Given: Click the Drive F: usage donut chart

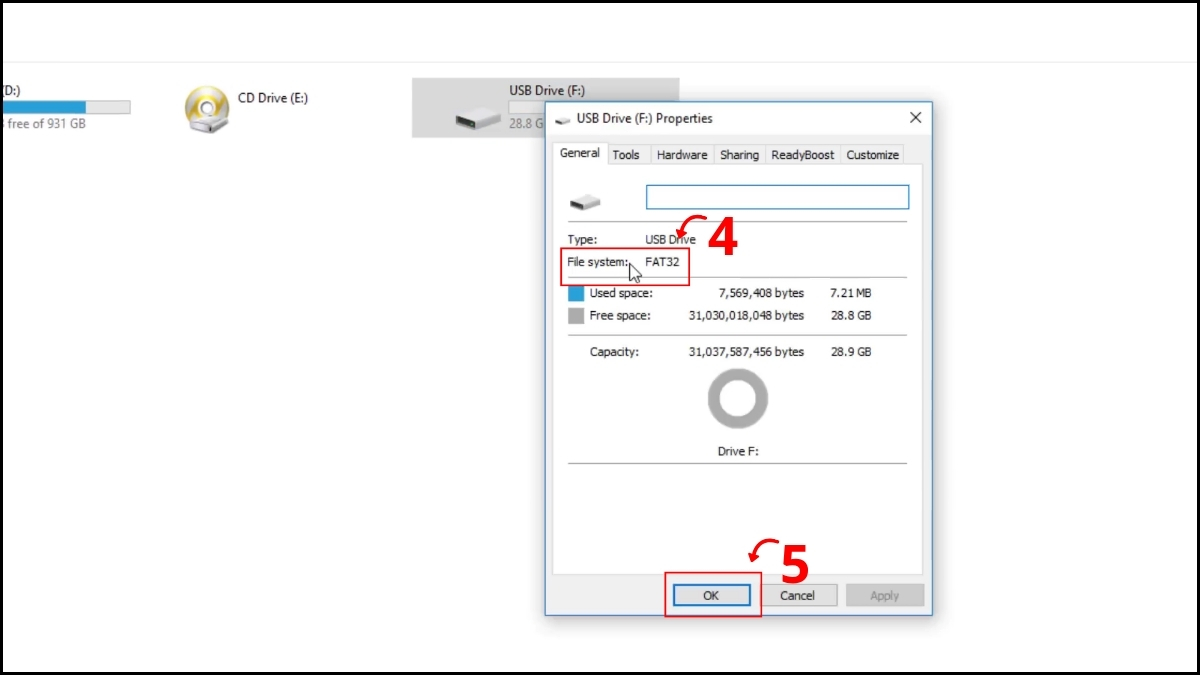Looking at the screenshot, I should [738, 400].
